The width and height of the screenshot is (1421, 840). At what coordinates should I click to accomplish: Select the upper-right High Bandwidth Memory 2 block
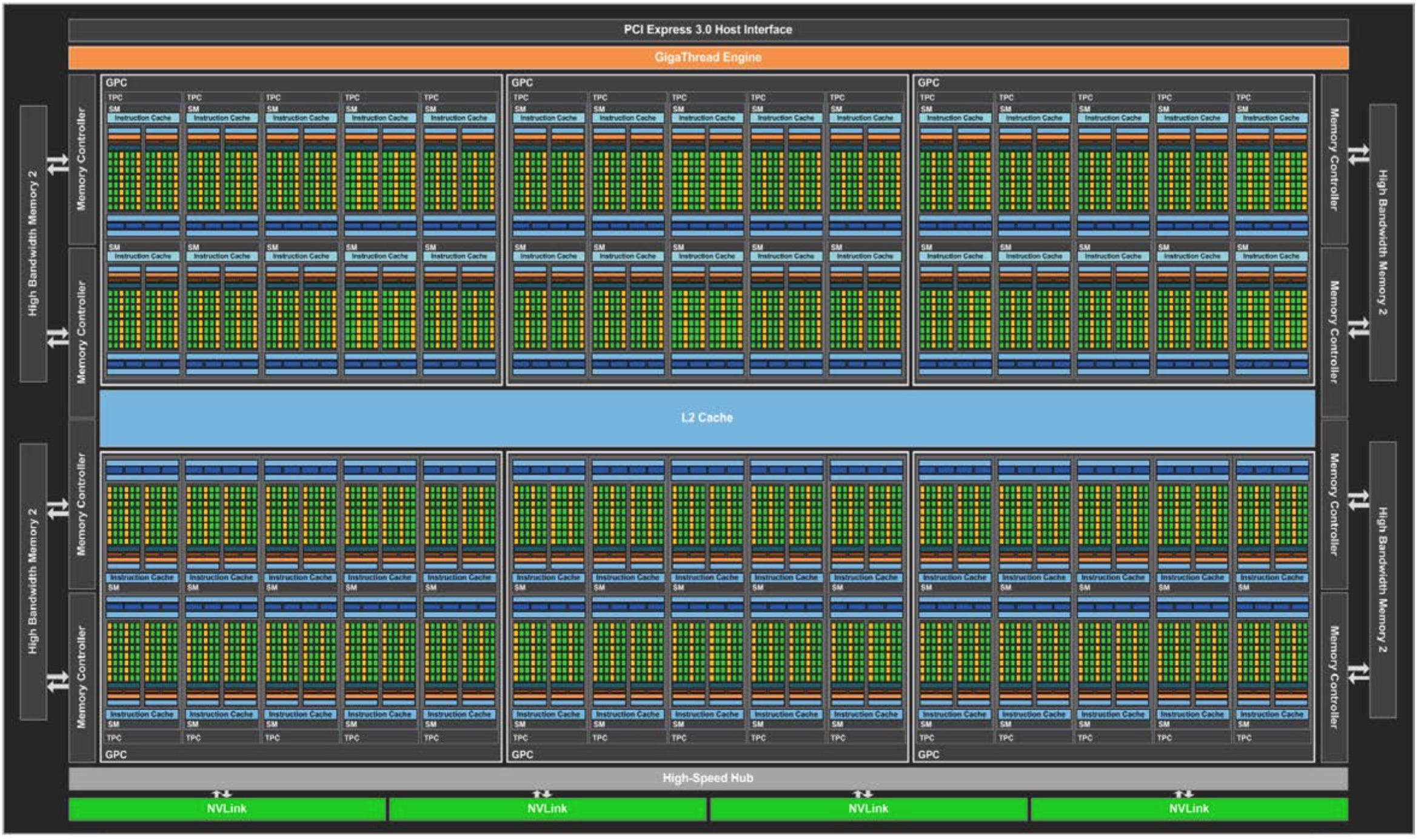[1383, 242]
